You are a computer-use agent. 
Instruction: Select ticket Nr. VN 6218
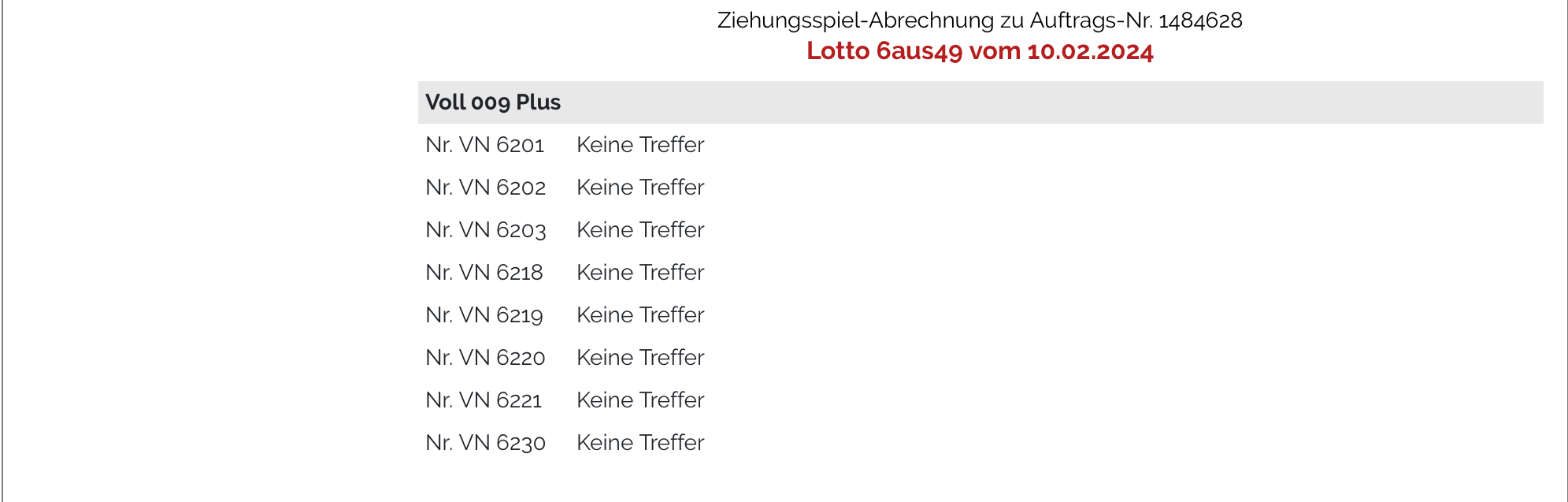(484, 273)
